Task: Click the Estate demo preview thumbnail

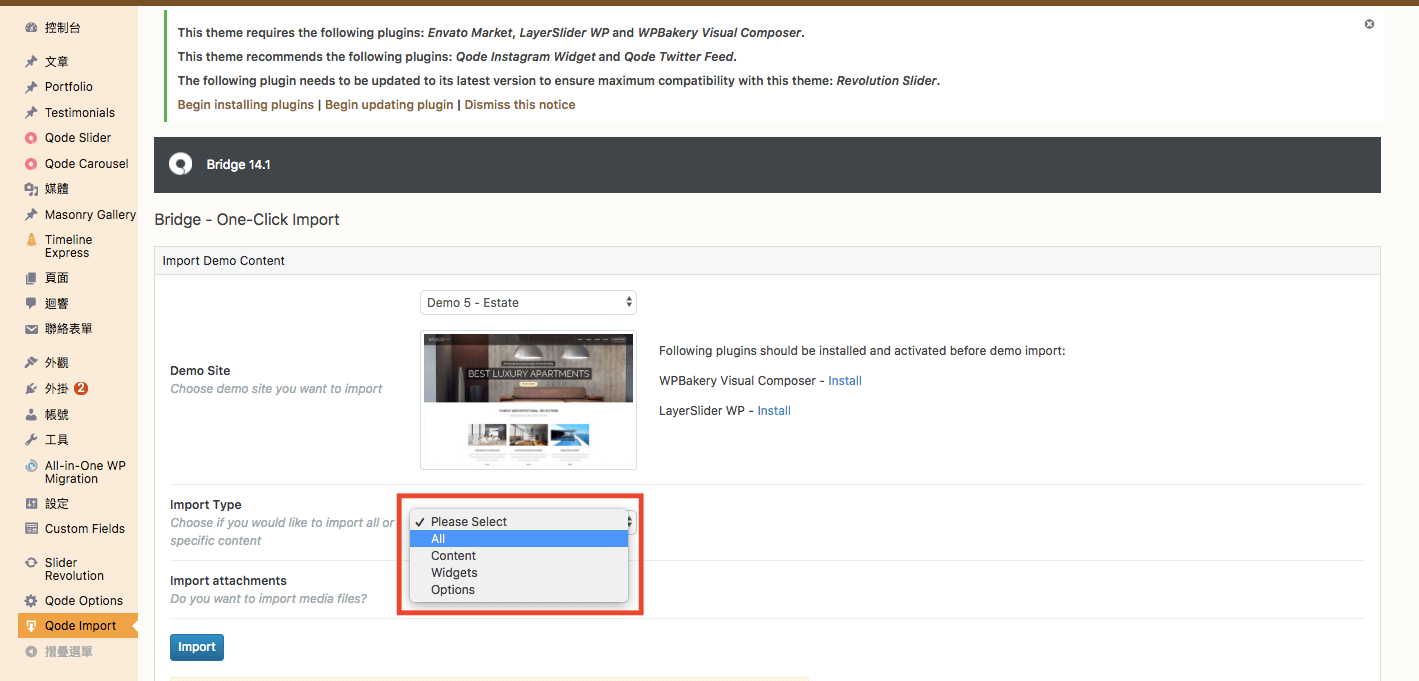Action: pos(528,400)
